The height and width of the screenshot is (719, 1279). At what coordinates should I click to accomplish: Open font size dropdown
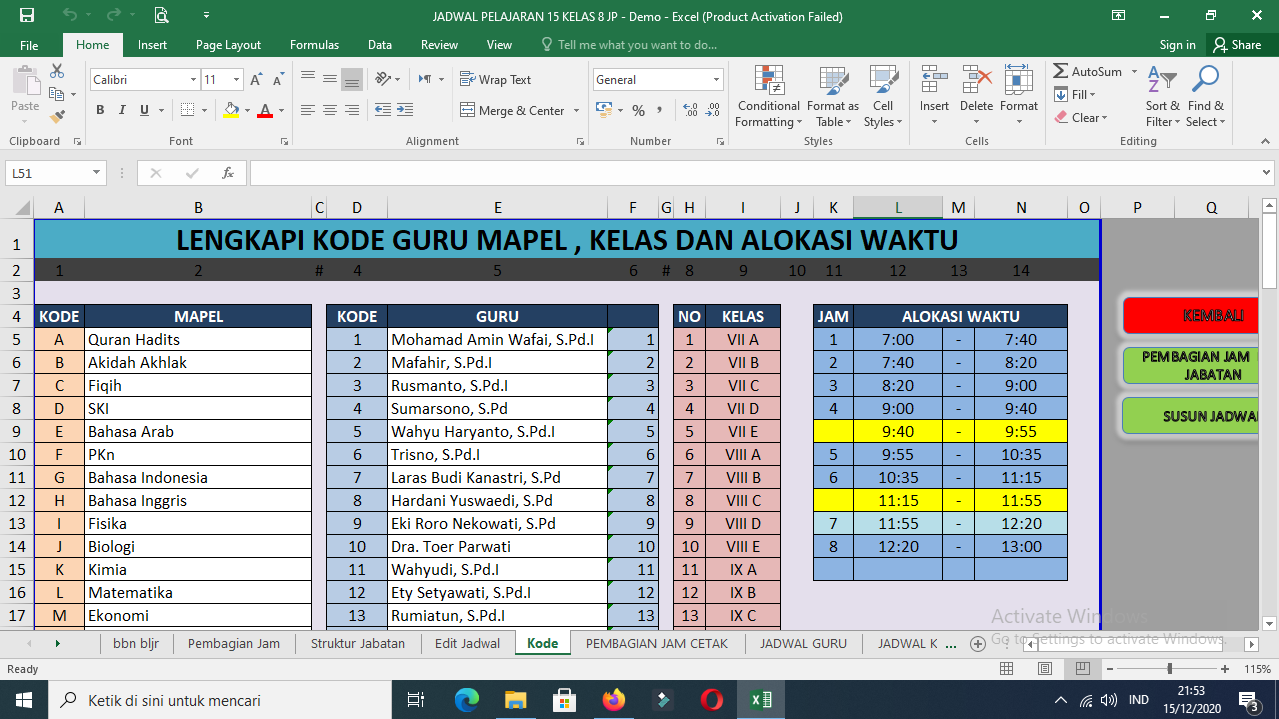coord(236,80)
